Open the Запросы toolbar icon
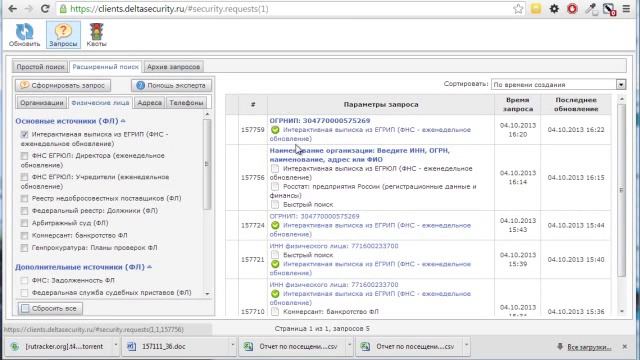 (63, 35)
